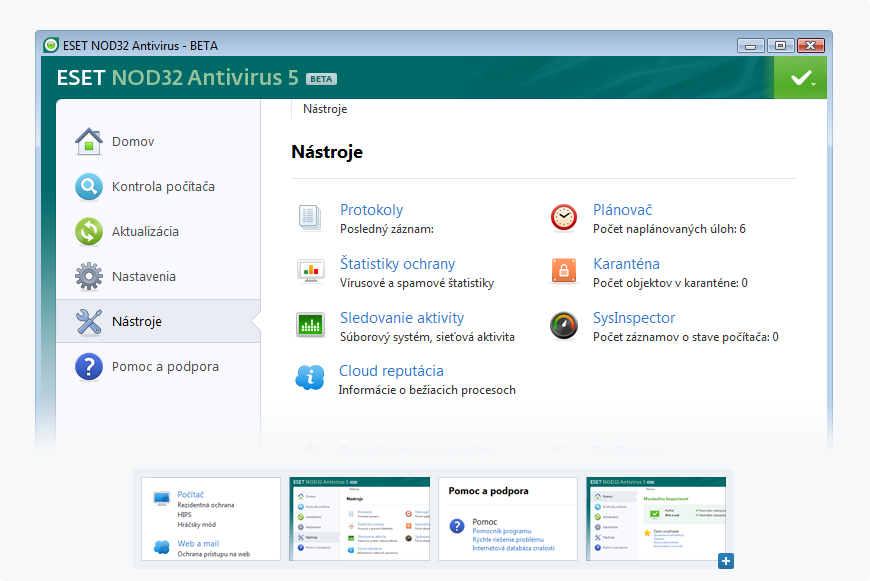Click the Karanténa orange lock icon
This screenshot has height=581, width=870.
click(x=564, y=271)
